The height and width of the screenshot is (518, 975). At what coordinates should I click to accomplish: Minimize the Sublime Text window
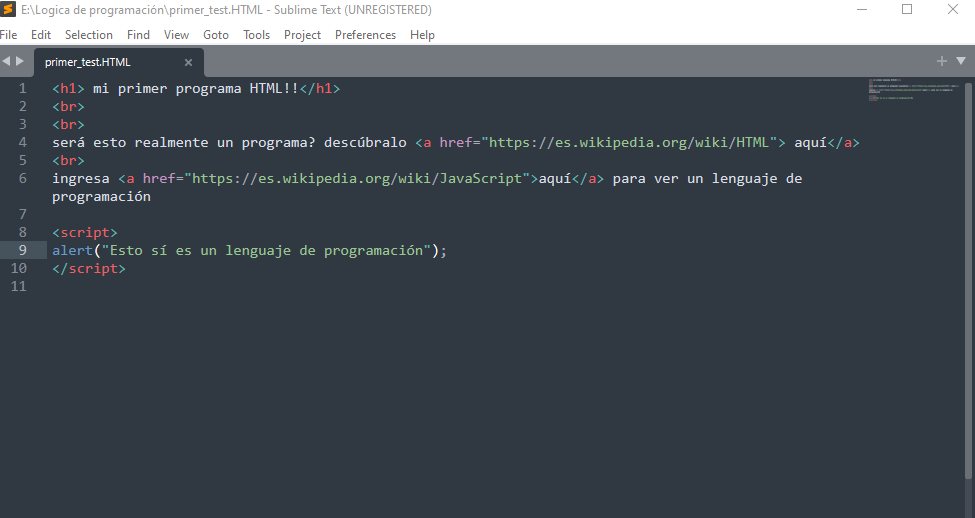[x=862, y=9]
